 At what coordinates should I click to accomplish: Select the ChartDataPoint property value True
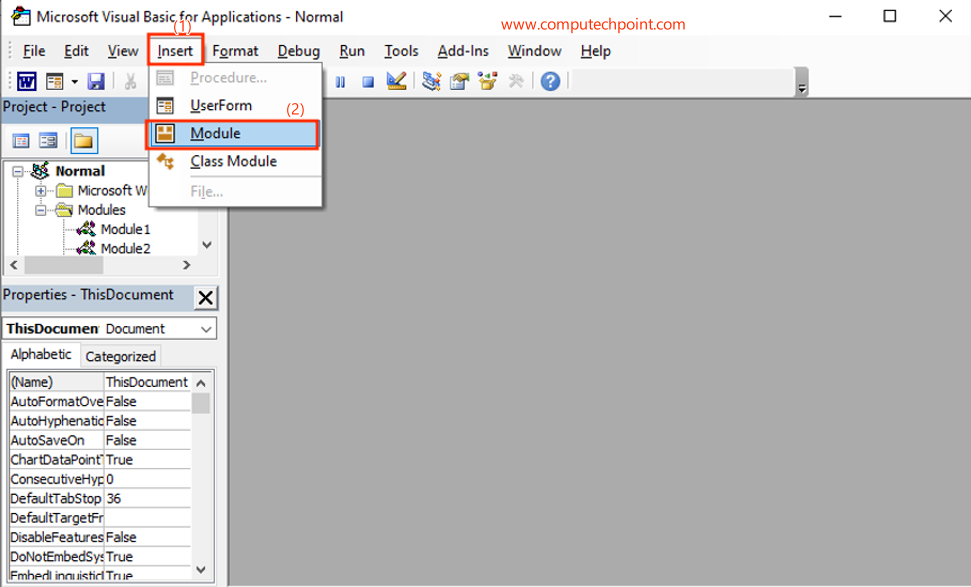point(147,459)
